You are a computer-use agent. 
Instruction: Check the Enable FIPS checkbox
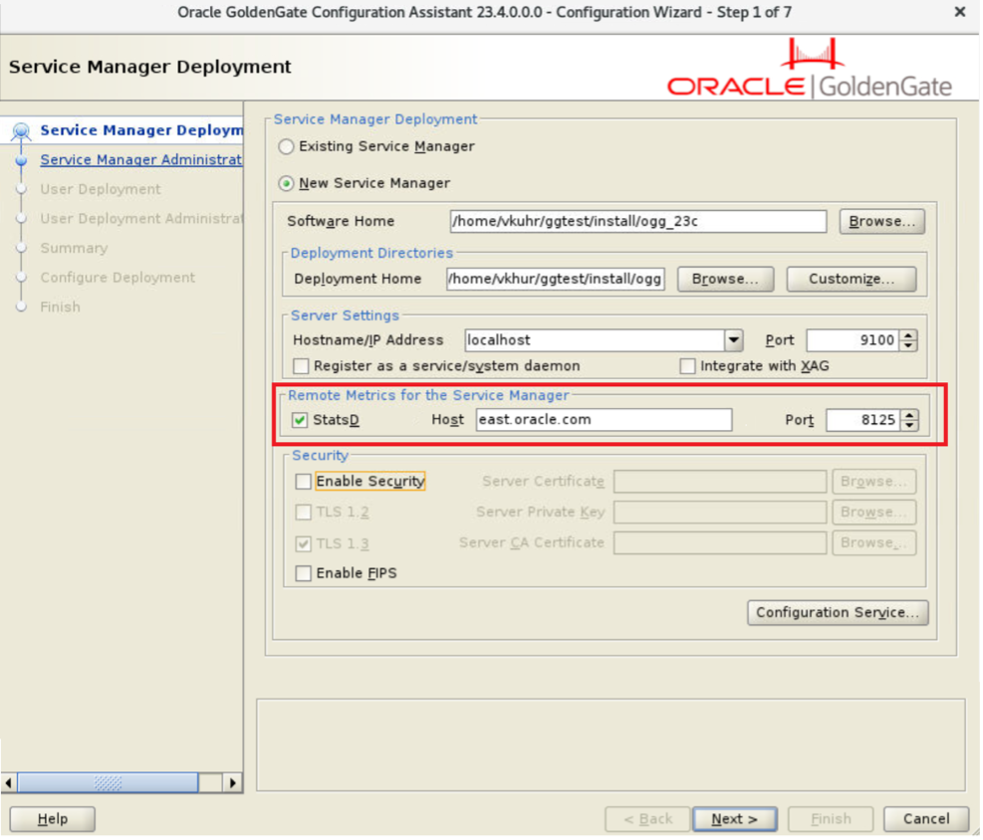point(303,574)
